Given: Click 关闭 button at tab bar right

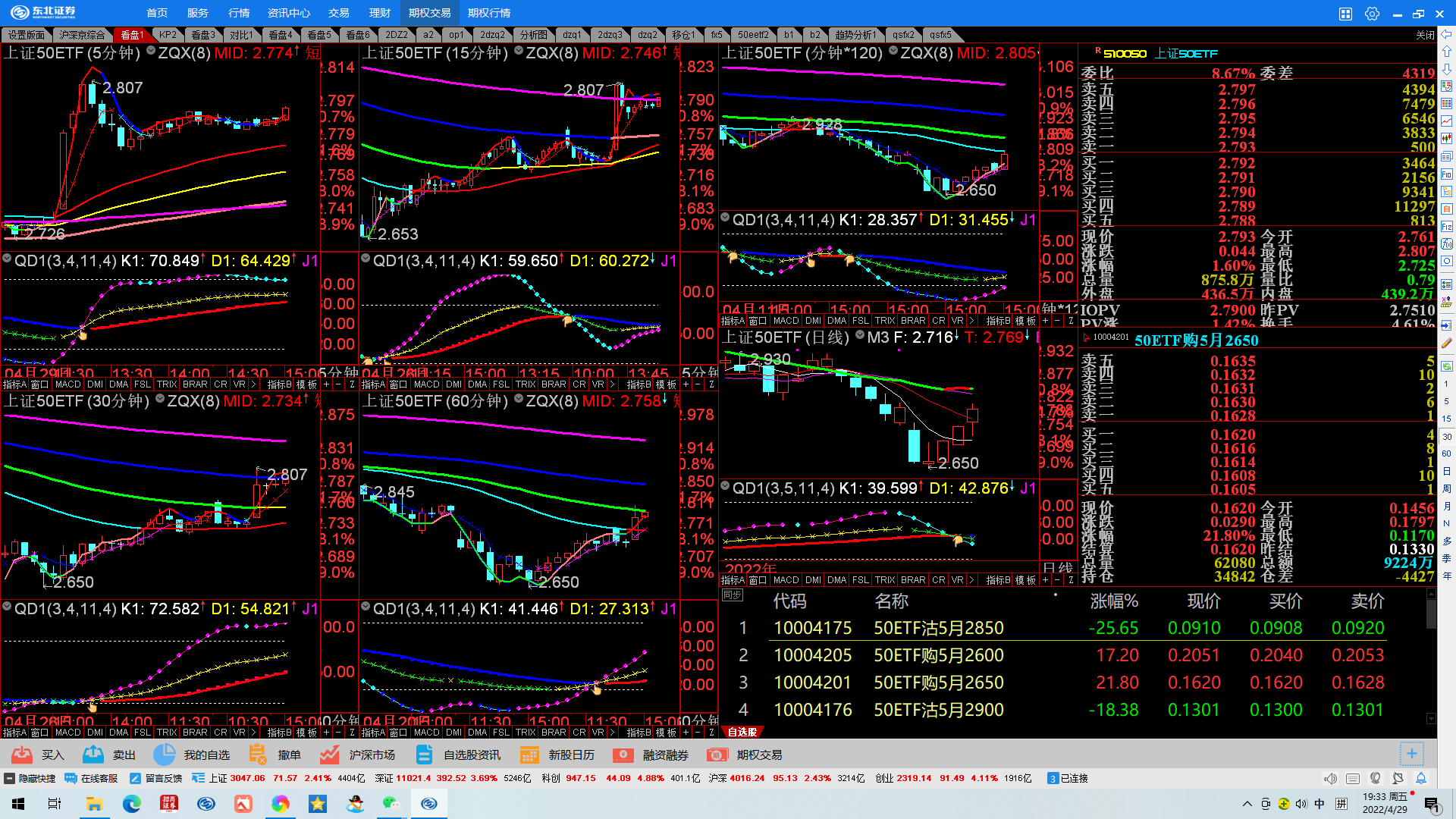Looking at the screenshot, I should [x=1425, y=35].
